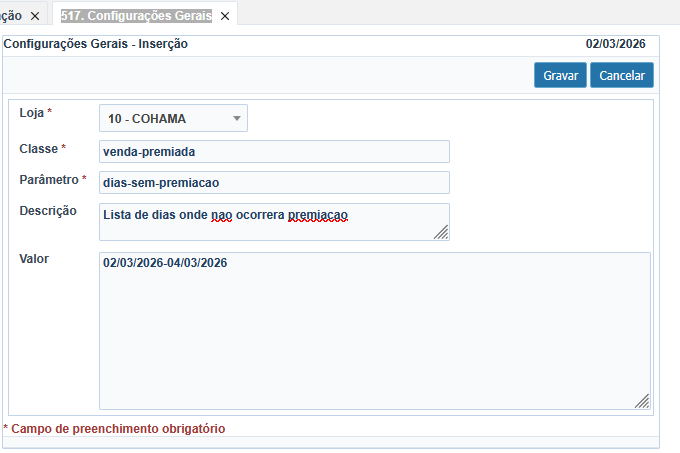Close the partially visible left tab

(x=33, y=17)
